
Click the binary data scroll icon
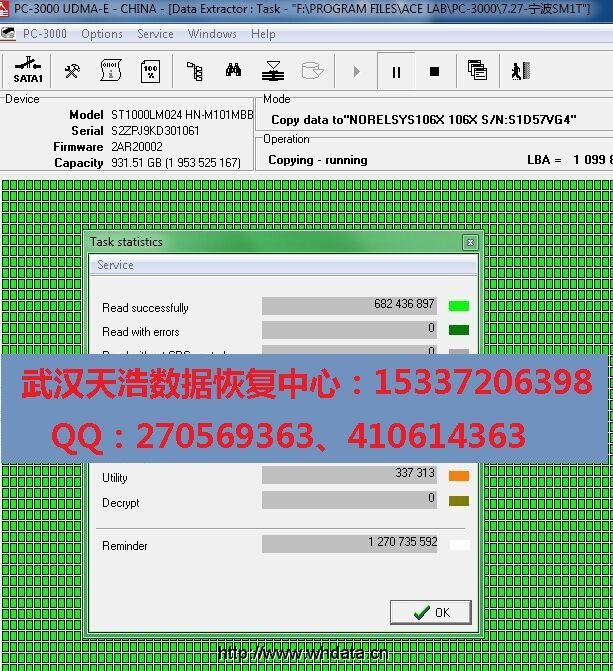click(x=110, y=71)
